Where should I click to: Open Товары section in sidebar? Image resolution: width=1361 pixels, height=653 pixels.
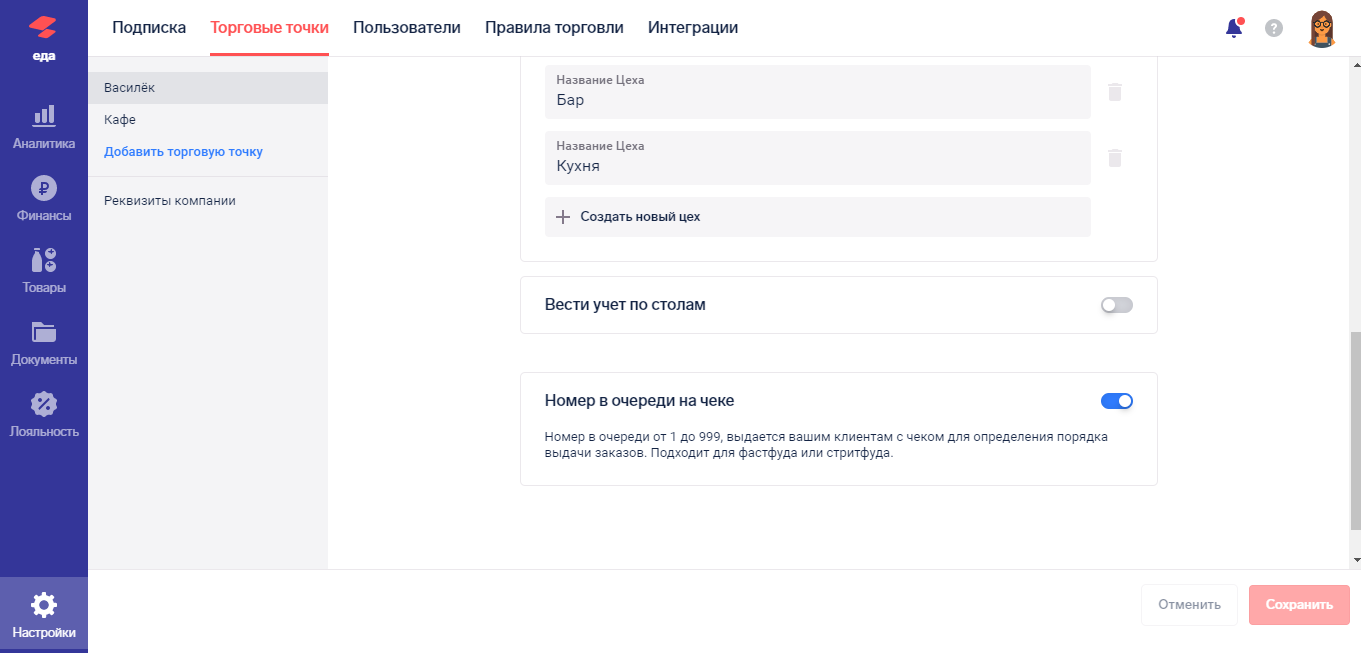point(44,271)
